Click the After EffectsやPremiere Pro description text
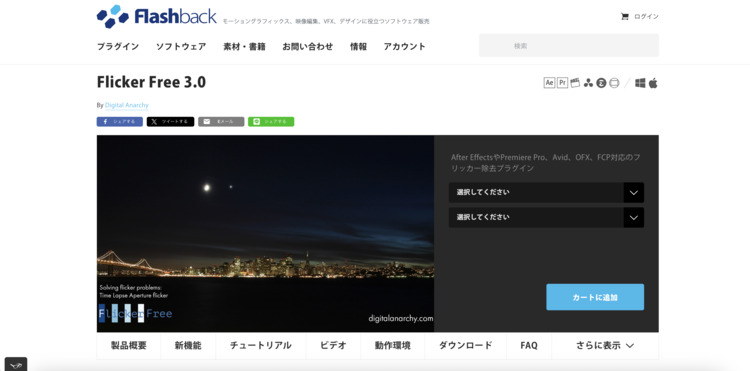Viewport: 750px width, 371px height. click(545, 163)
